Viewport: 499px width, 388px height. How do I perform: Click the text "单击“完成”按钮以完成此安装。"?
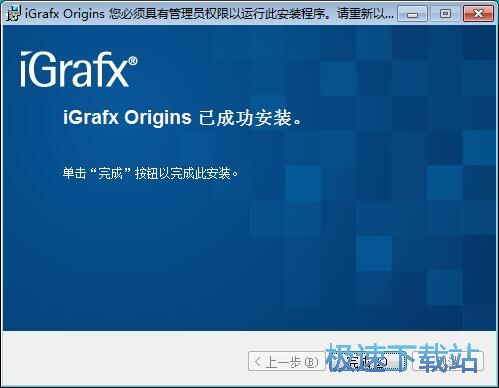click(x=151, y=173)
